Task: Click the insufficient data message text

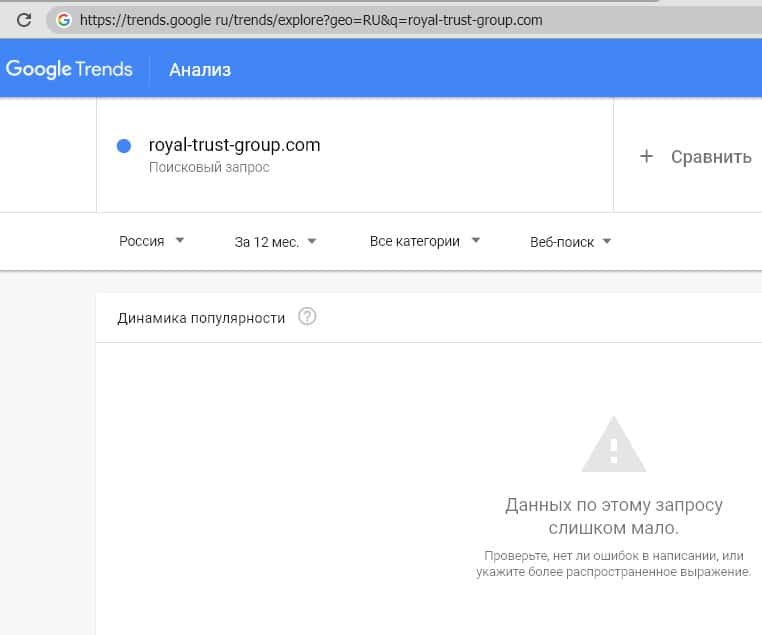Action: pyautogui.click(x=613, y=516)
